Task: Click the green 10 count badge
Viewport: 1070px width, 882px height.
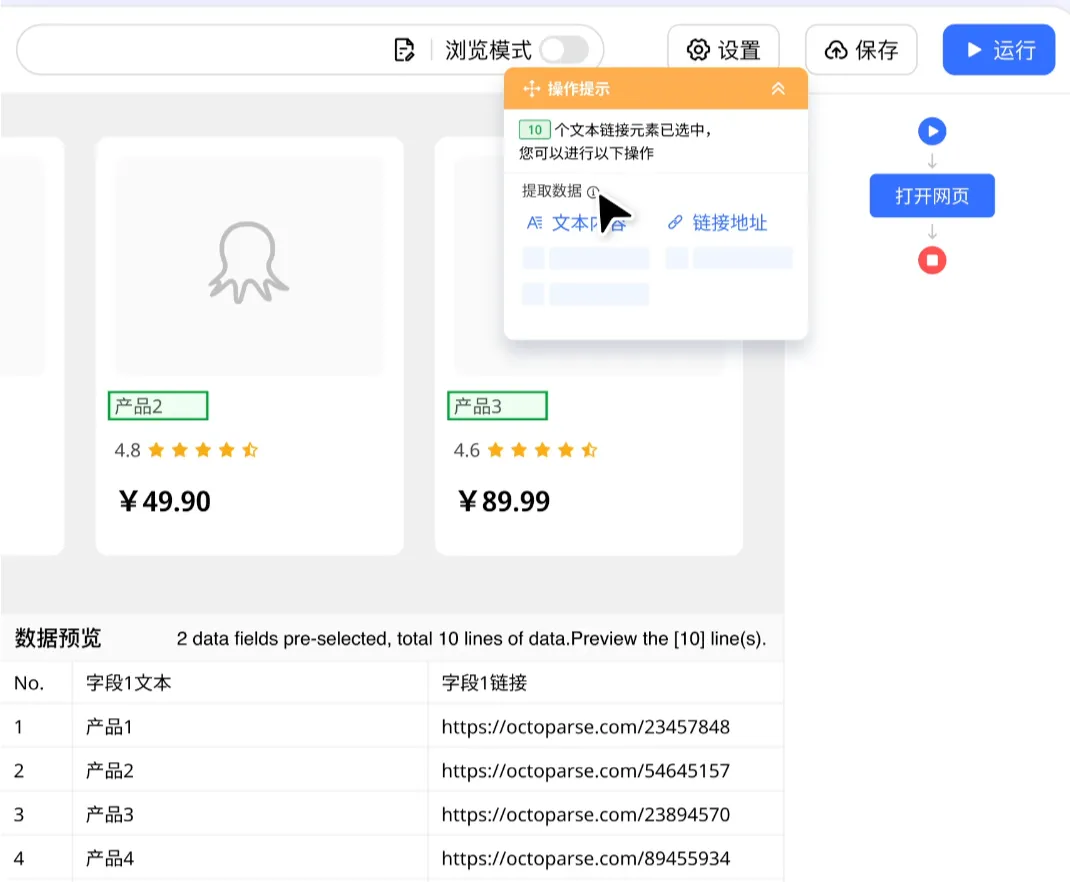Action: click(x=534, y=130)
